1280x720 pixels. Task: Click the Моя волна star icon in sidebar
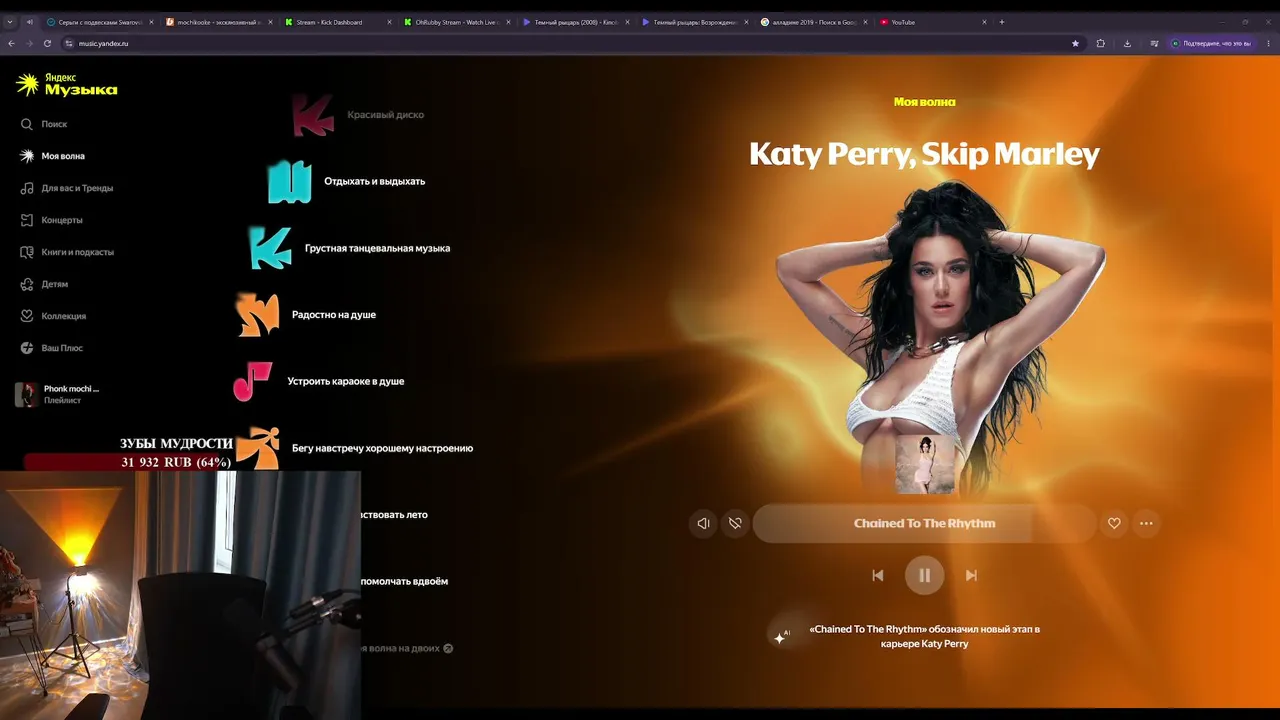pyautogui.click(x=27, y=156)
